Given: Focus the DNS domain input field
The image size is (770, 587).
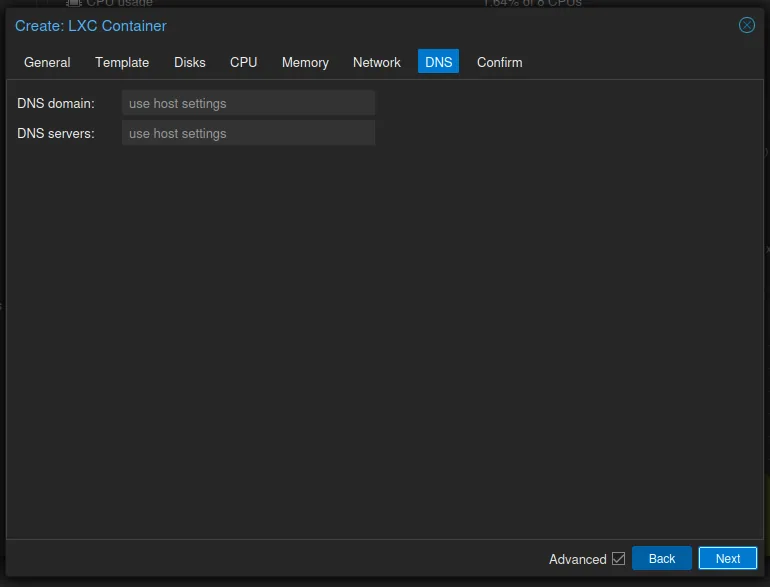Looking at the screenshot, I should [248, 103].
